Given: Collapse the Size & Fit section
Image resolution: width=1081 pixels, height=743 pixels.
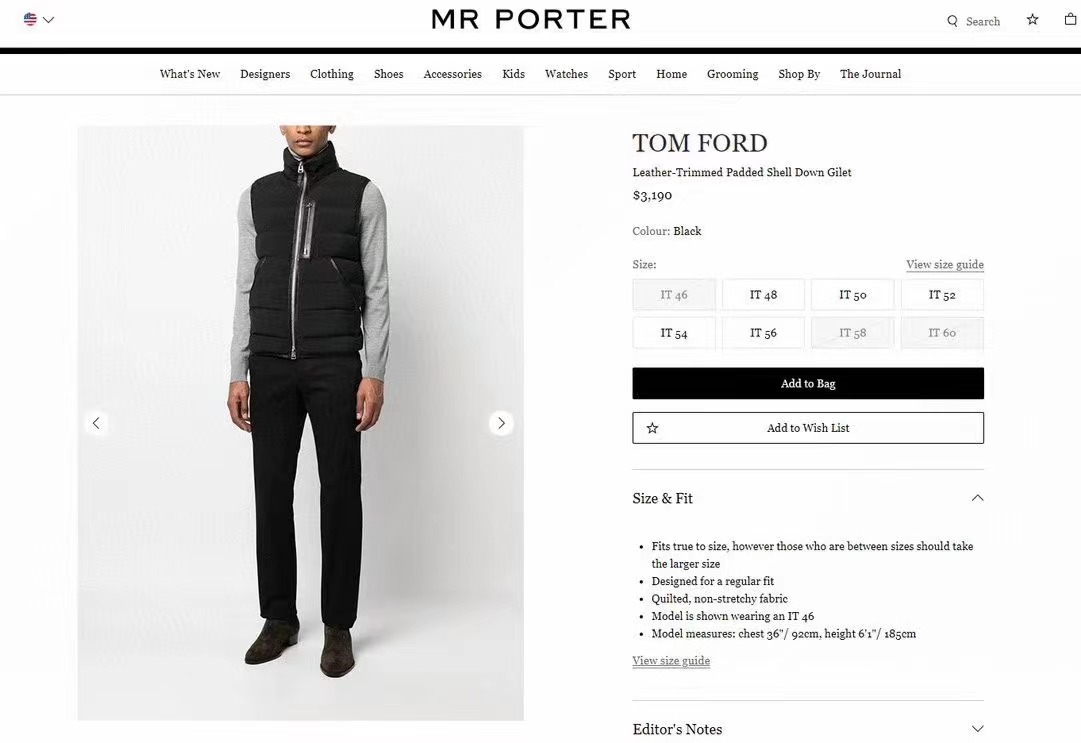Looking at the screenshot, I should pos(977,498).
